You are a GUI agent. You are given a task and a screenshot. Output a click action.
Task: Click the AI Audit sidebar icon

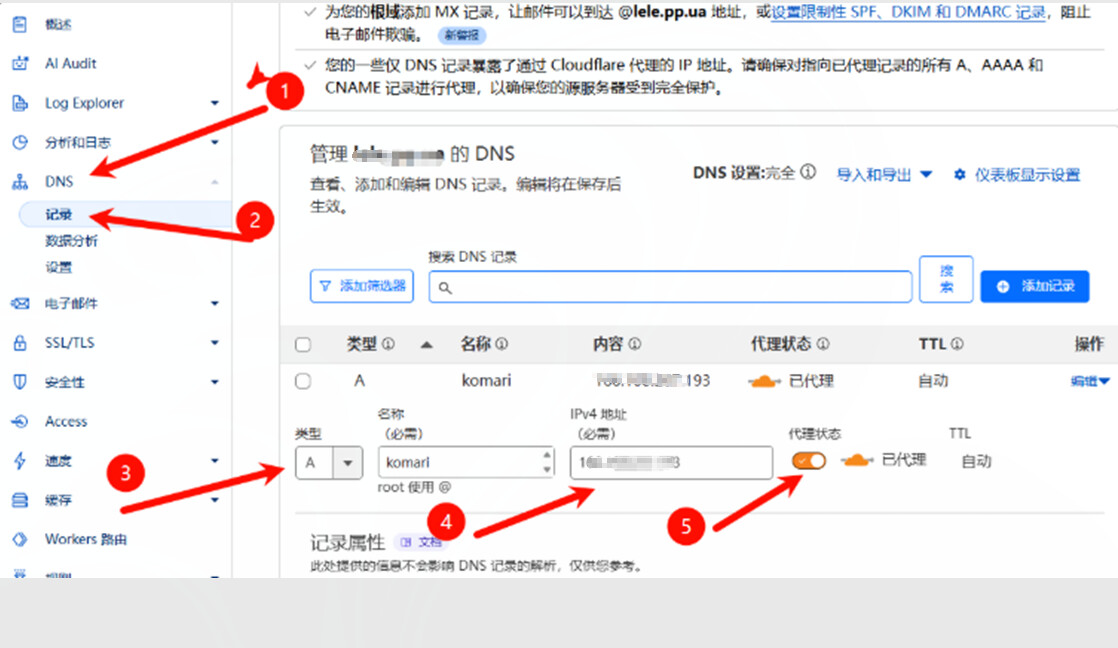[19, 63]
